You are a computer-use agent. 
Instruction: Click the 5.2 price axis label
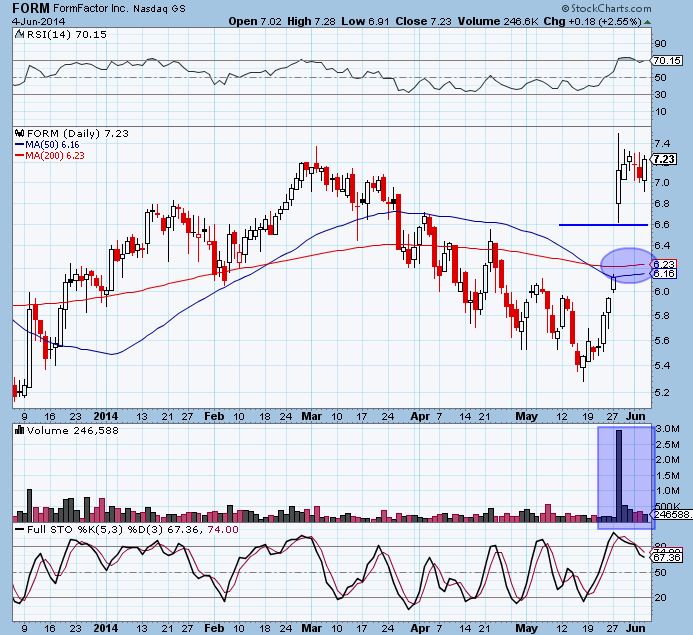pyautogui.click(x=663, y=392)
